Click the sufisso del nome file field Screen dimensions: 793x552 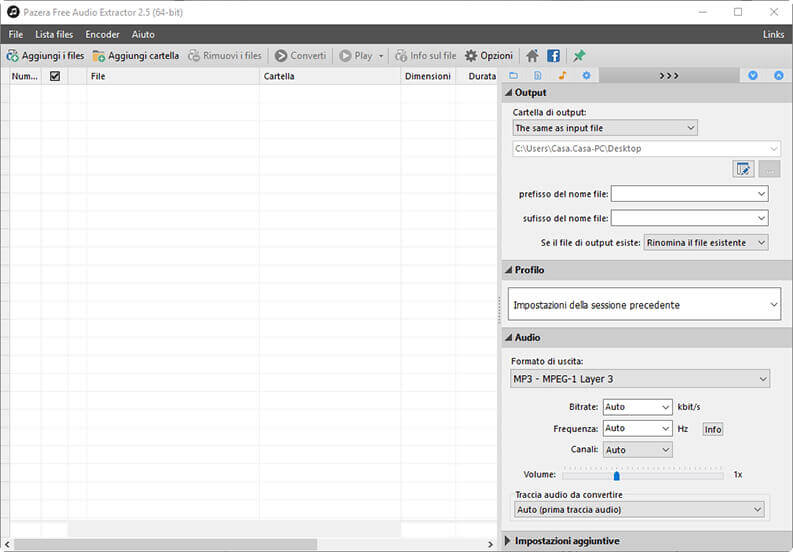click(x=689, y=218)
